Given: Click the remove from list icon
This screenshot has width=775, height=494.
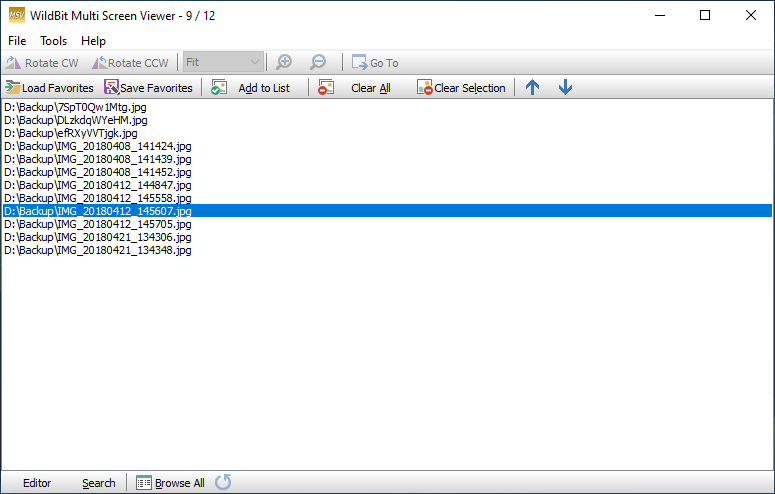Looking at the screenshot, I should coord(326,88).
